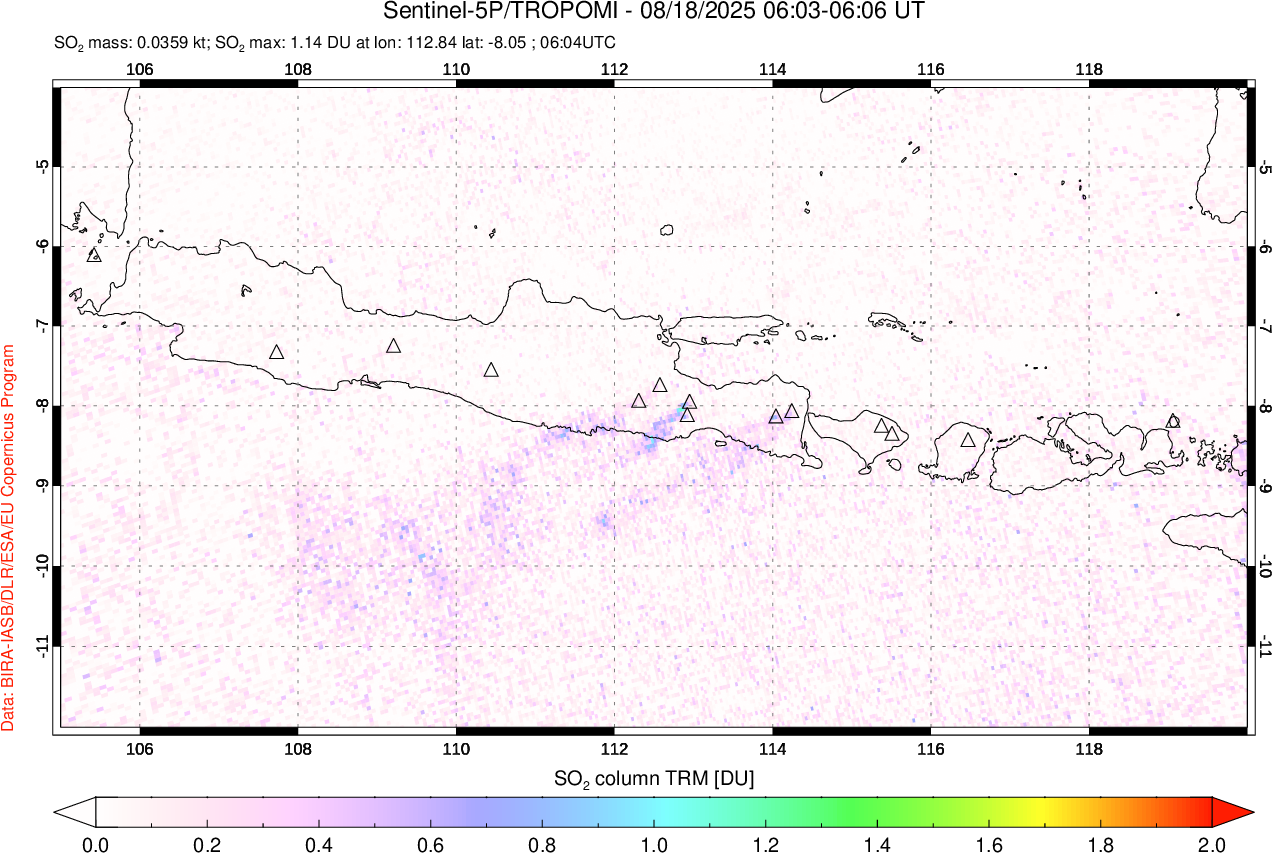Image resolution: width=1272 pixels, height=853 pixels.
Task: Click the red right arrow of the colorbar
Action: (x=1232, y=811)
